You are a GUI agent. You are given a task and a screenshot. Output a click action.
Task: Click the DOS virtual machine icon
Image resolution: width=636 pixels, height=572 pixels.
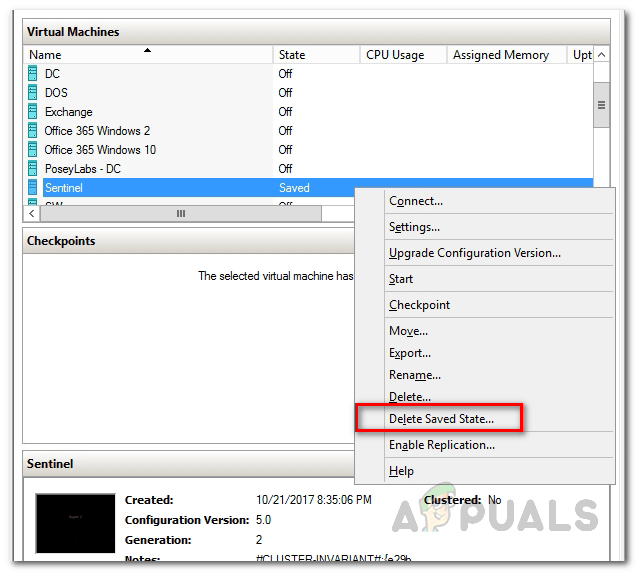pos(33,92)
